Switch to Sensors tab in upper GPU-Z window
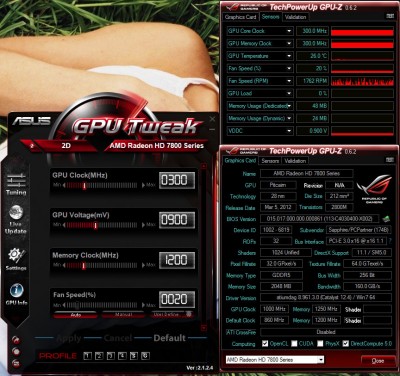The image size is (400, 376). [x=270, y=16]
